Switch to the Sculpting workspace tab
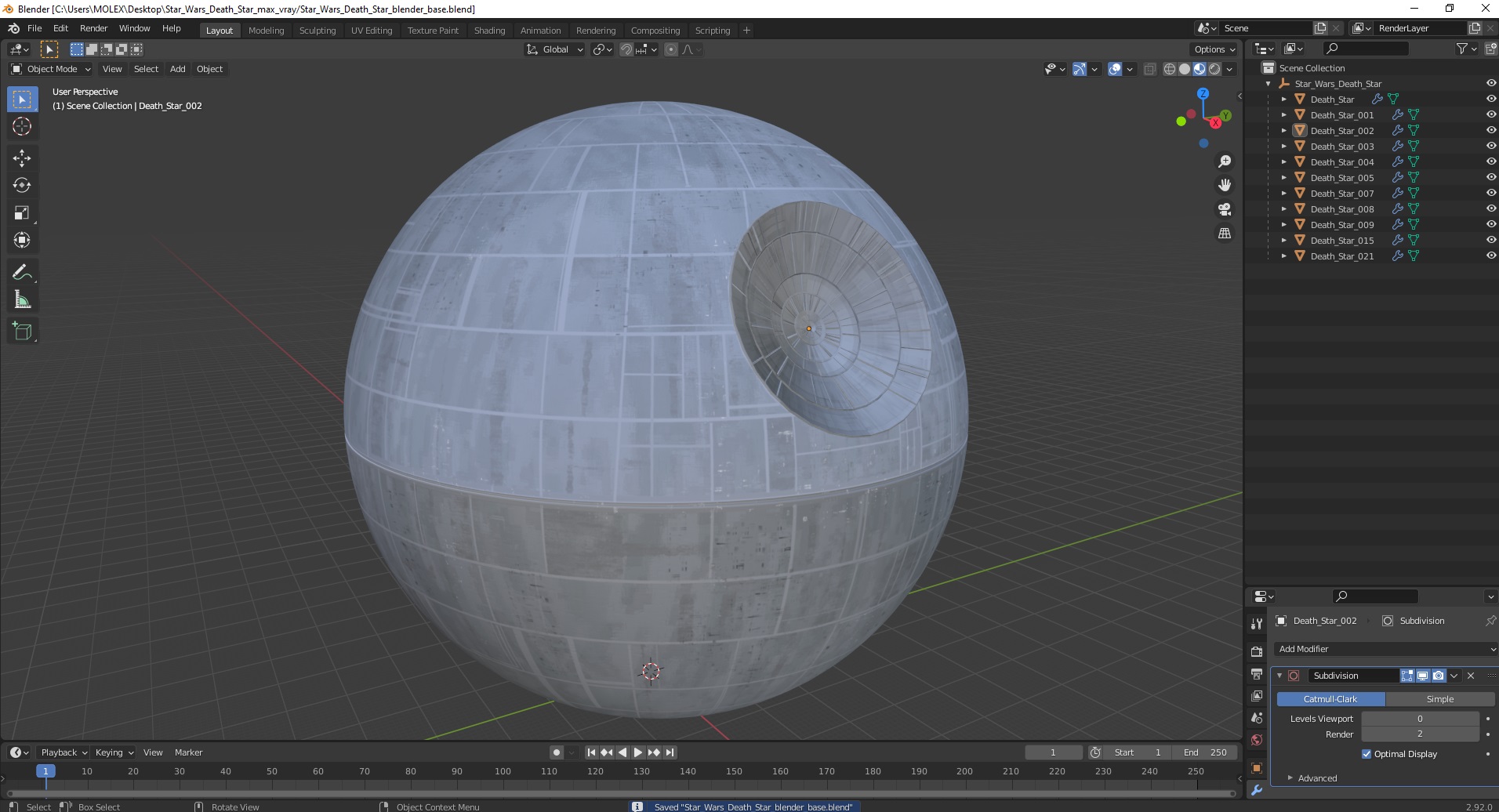 [317, 31]
